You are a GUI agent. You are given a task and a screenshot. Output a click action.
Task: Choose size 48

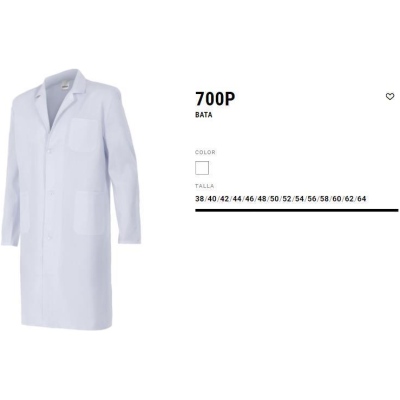(x=262, y=199)
